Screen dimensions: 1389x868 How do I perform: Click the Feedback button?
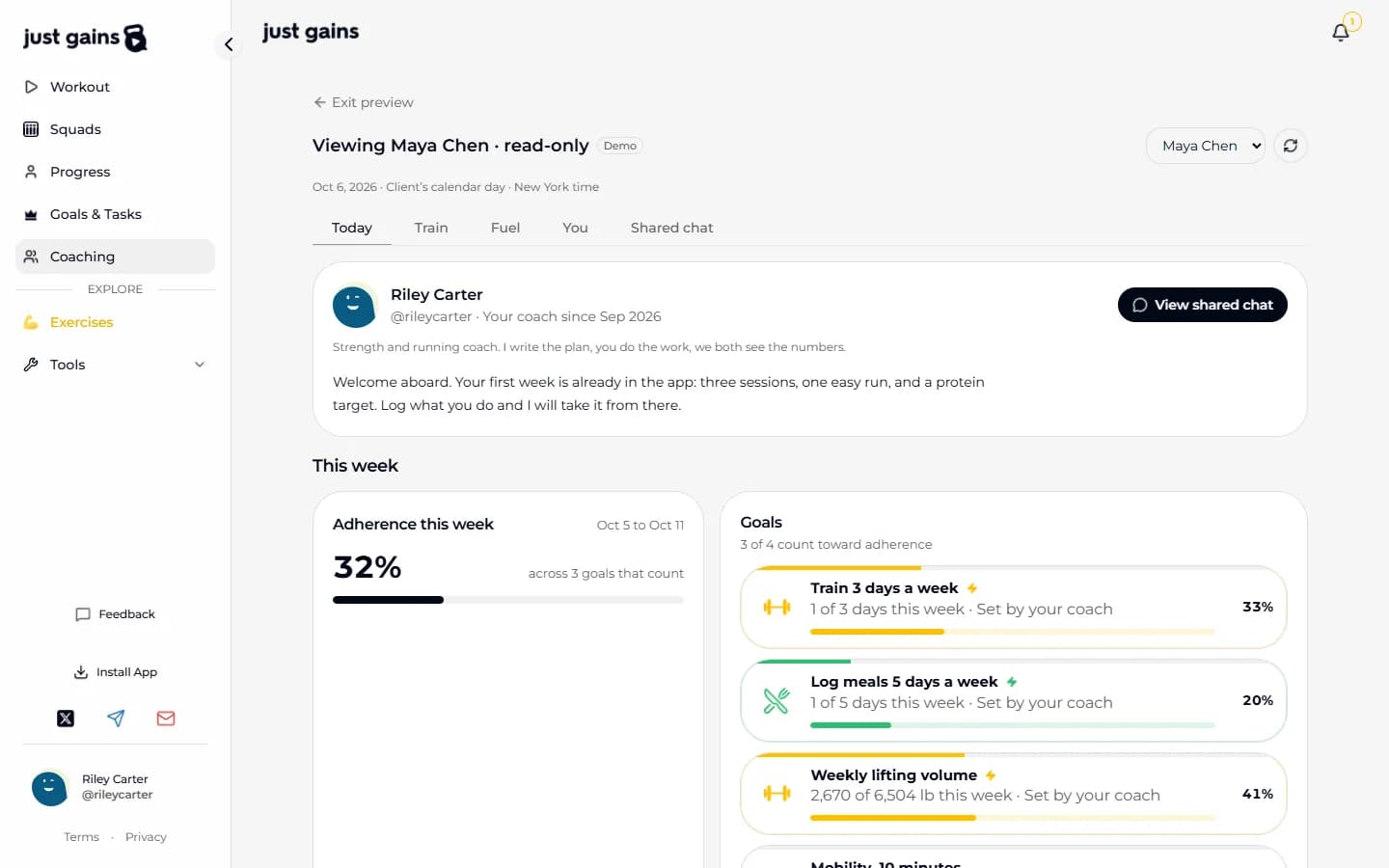116,614
